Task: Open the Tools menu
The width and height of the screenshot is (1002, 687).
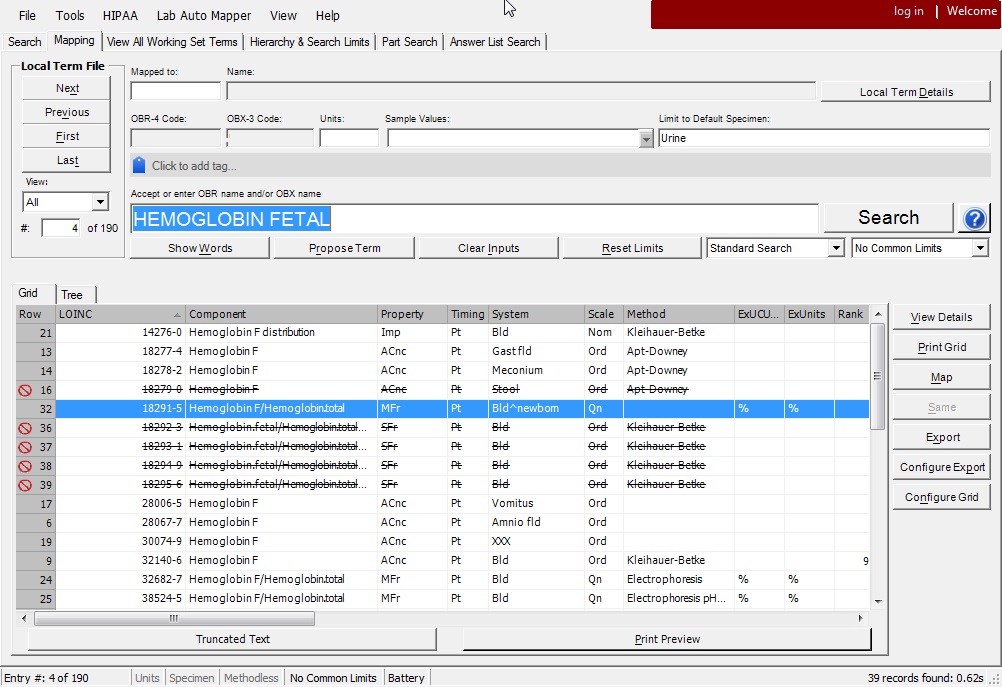Action: 70,15
